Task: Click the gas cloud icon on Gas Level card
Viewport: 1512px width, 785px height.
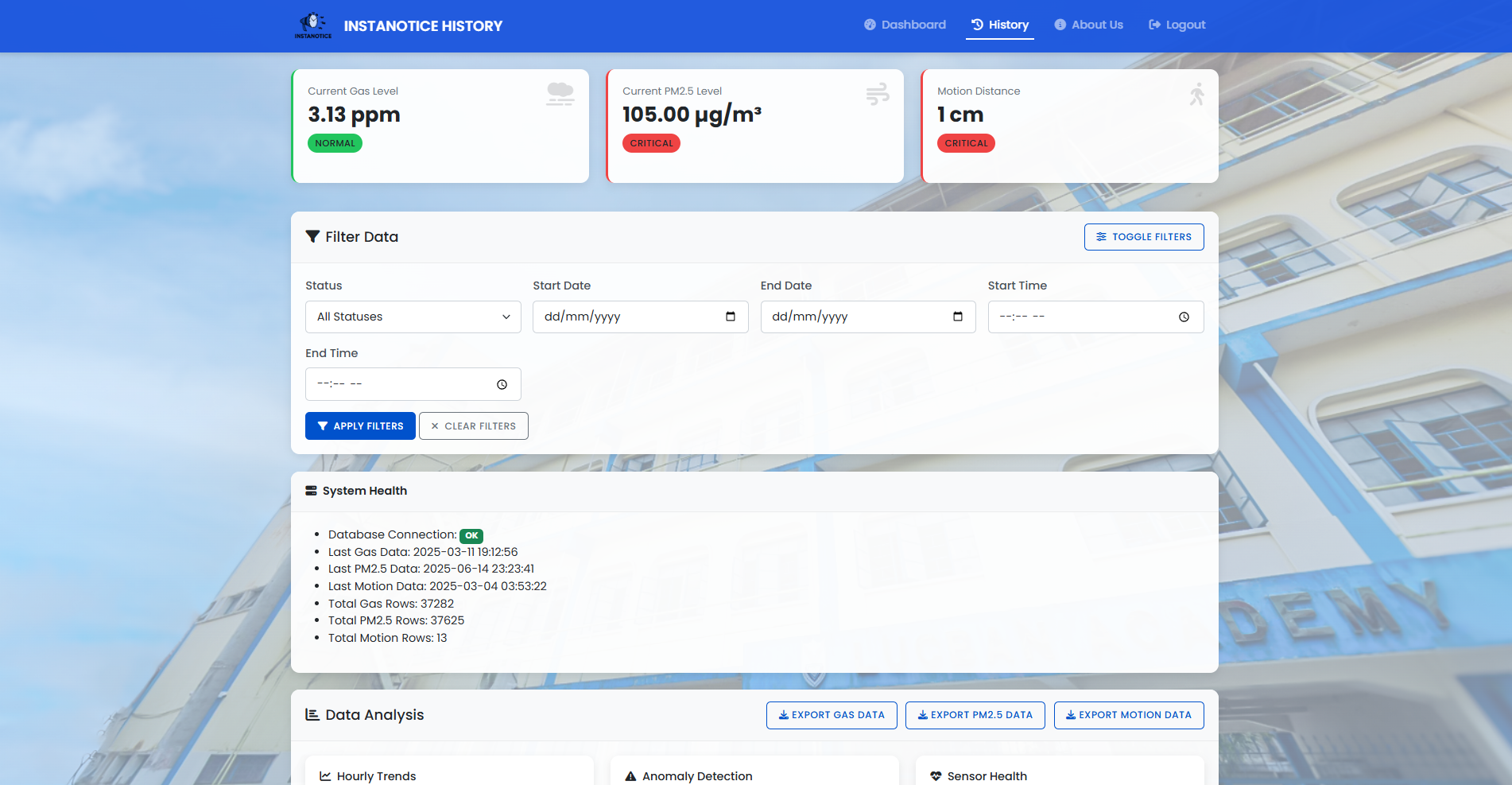Action: tap(560, 94)
